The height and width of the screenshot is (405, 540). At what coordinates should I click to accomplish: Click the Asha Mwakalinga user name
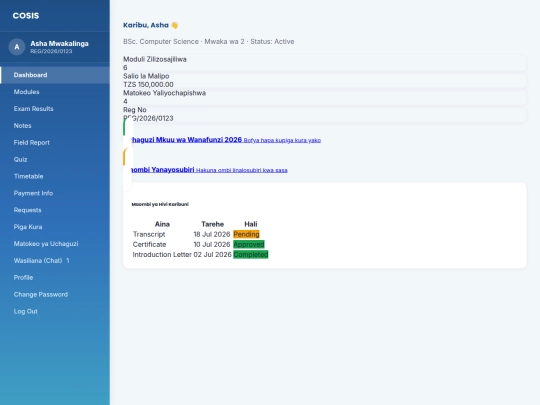pos(59,44)
